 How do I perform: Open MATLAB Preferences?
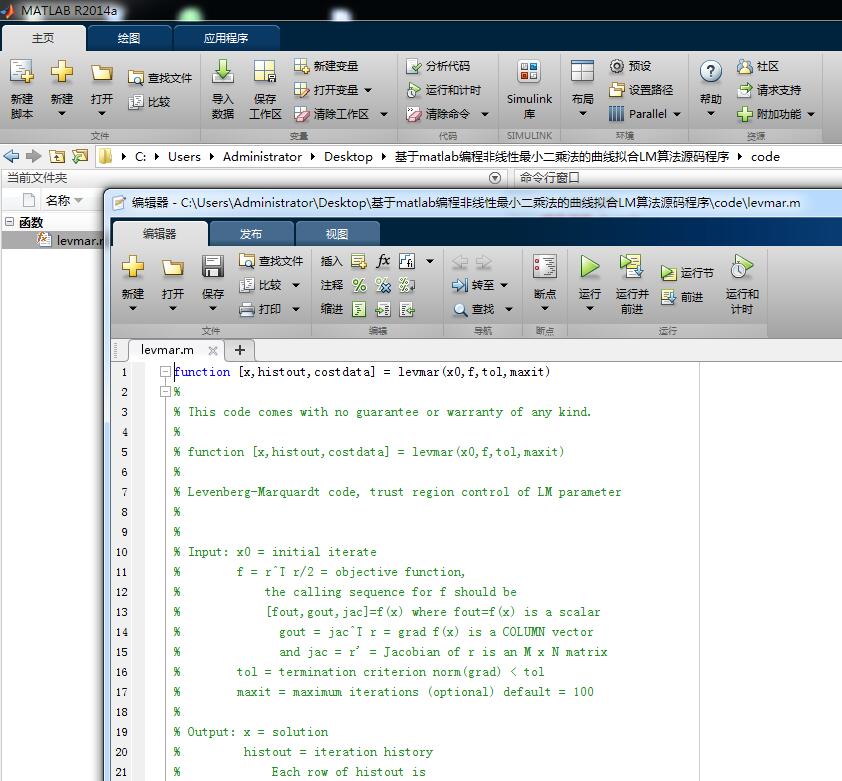[631, 66]
